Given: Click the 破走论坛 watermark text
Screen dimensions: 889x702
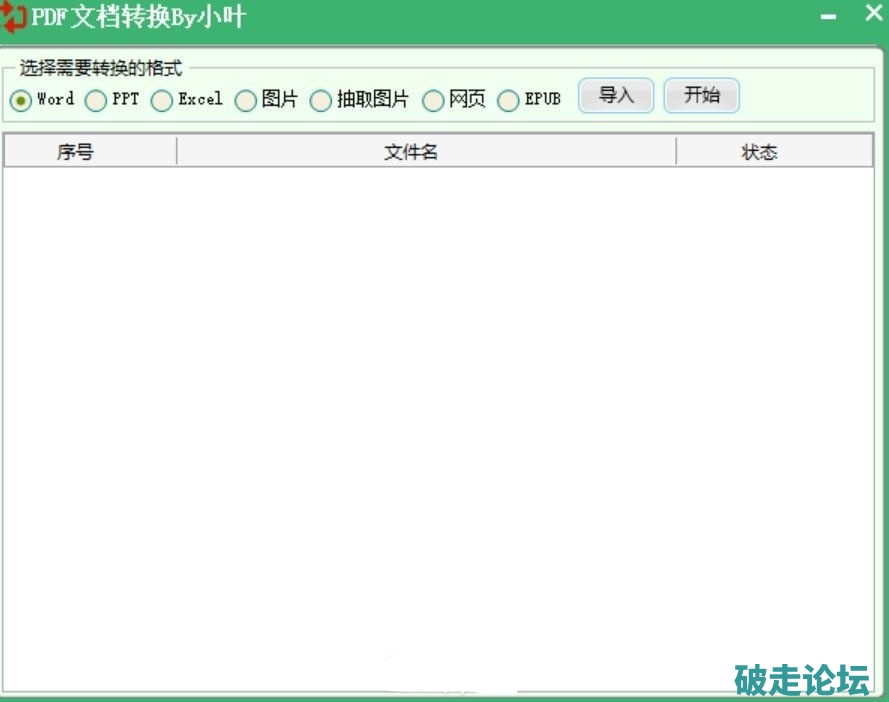Looking at the screenshot, I should point(802,679).
